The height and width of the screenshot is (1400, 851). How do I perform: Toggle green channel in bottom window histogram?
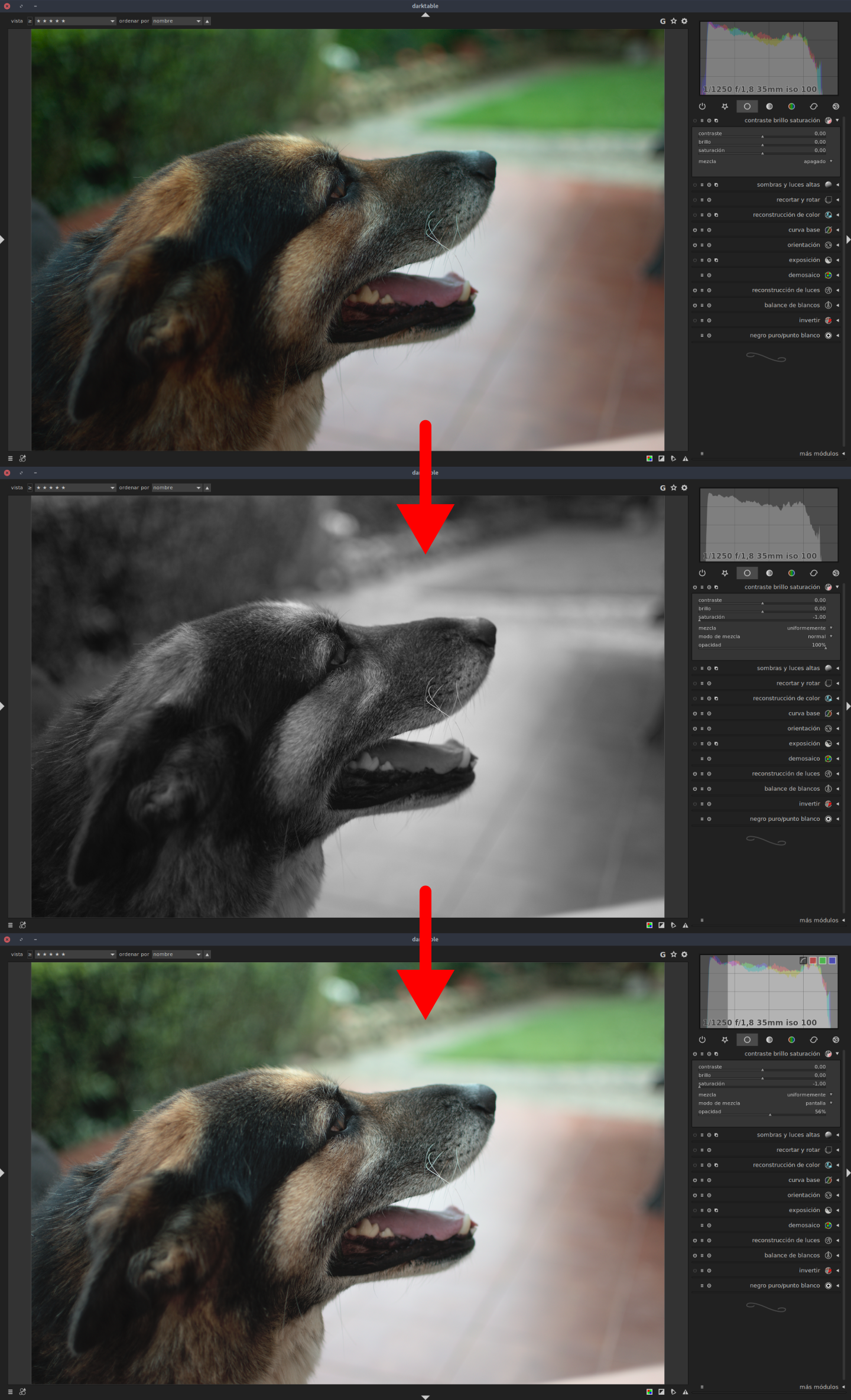coord(823,961)
